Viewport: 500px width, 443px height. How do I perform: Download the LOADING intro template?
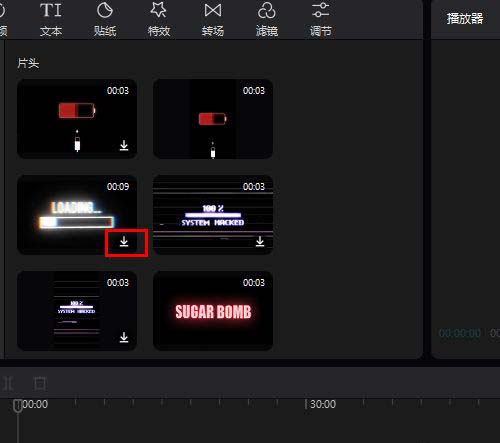(x=124, y=241)
